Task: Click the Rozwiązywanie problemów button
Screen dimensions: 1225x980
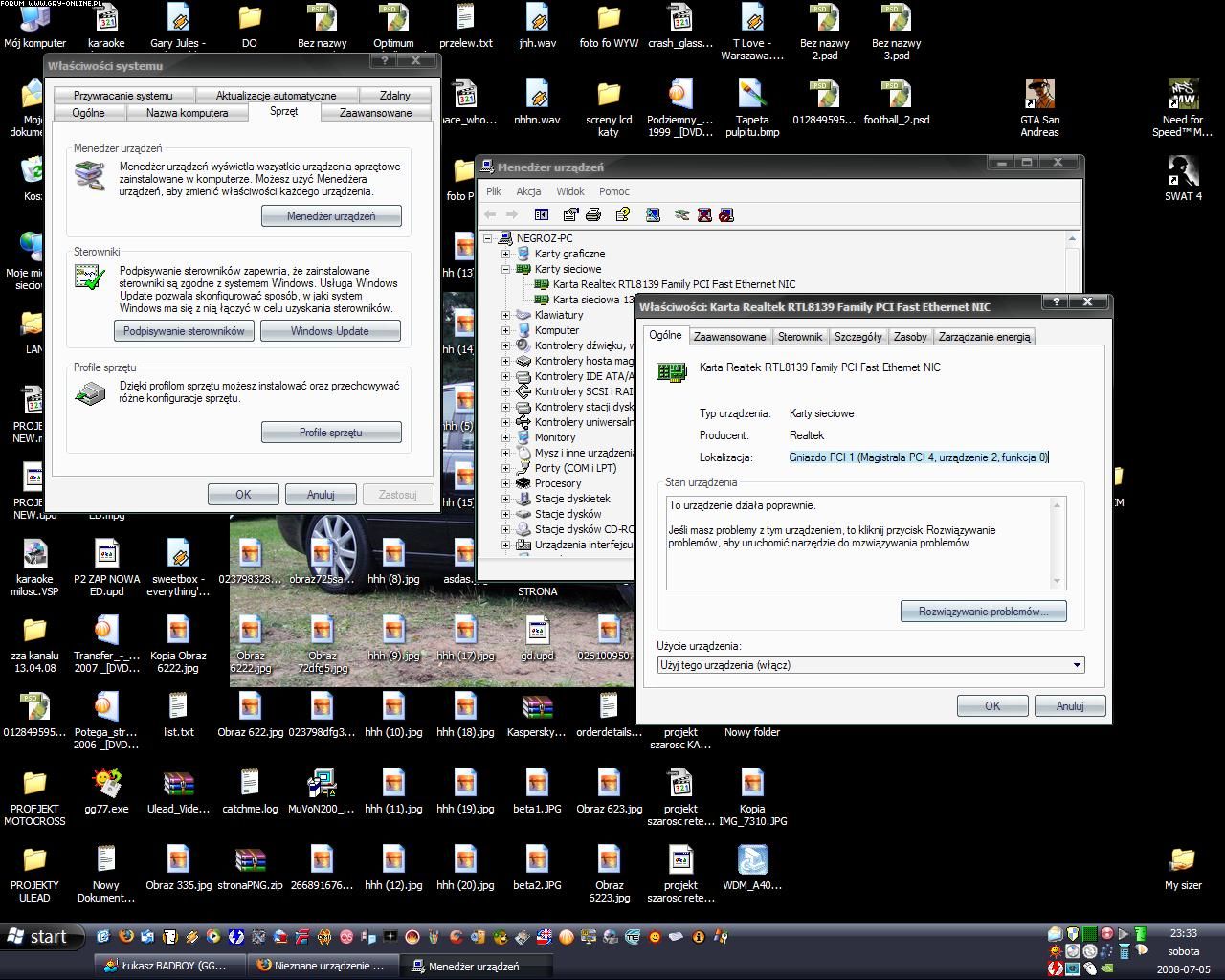Action: 983,612
